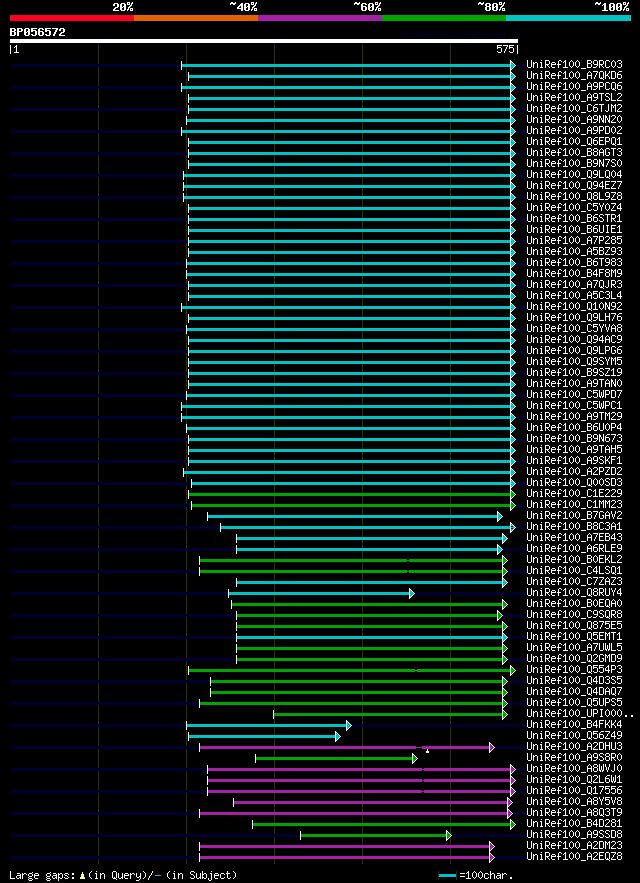Select hit label UniRef100_C1MM23
Screen dimensions: 640x883
click(574, 505)
